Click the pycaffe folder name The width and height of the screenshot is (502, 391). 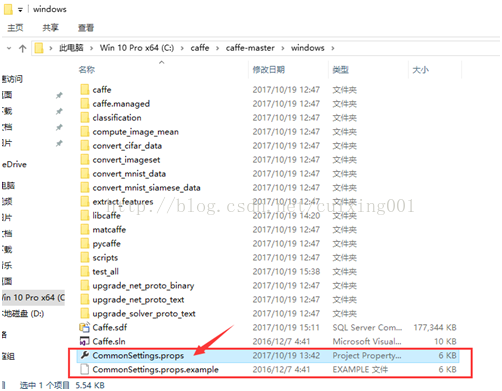107,244
